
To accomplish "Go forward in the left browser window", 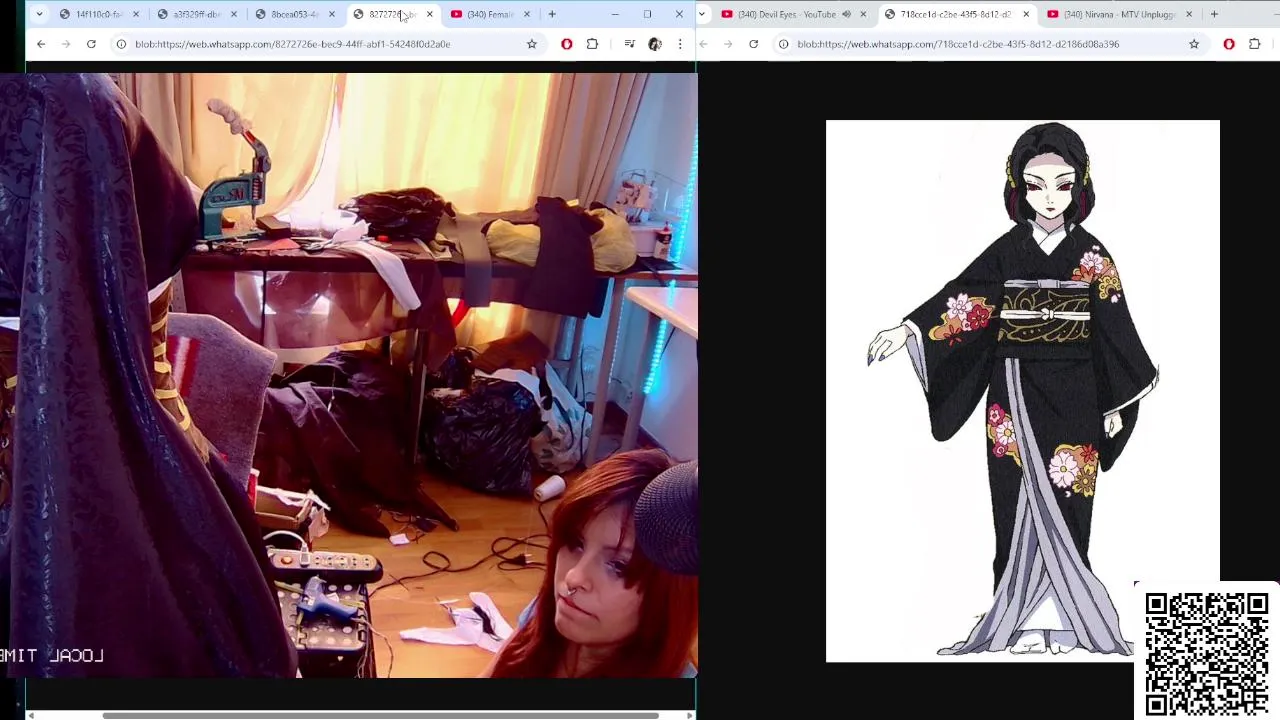I will (x=66, y=44).
